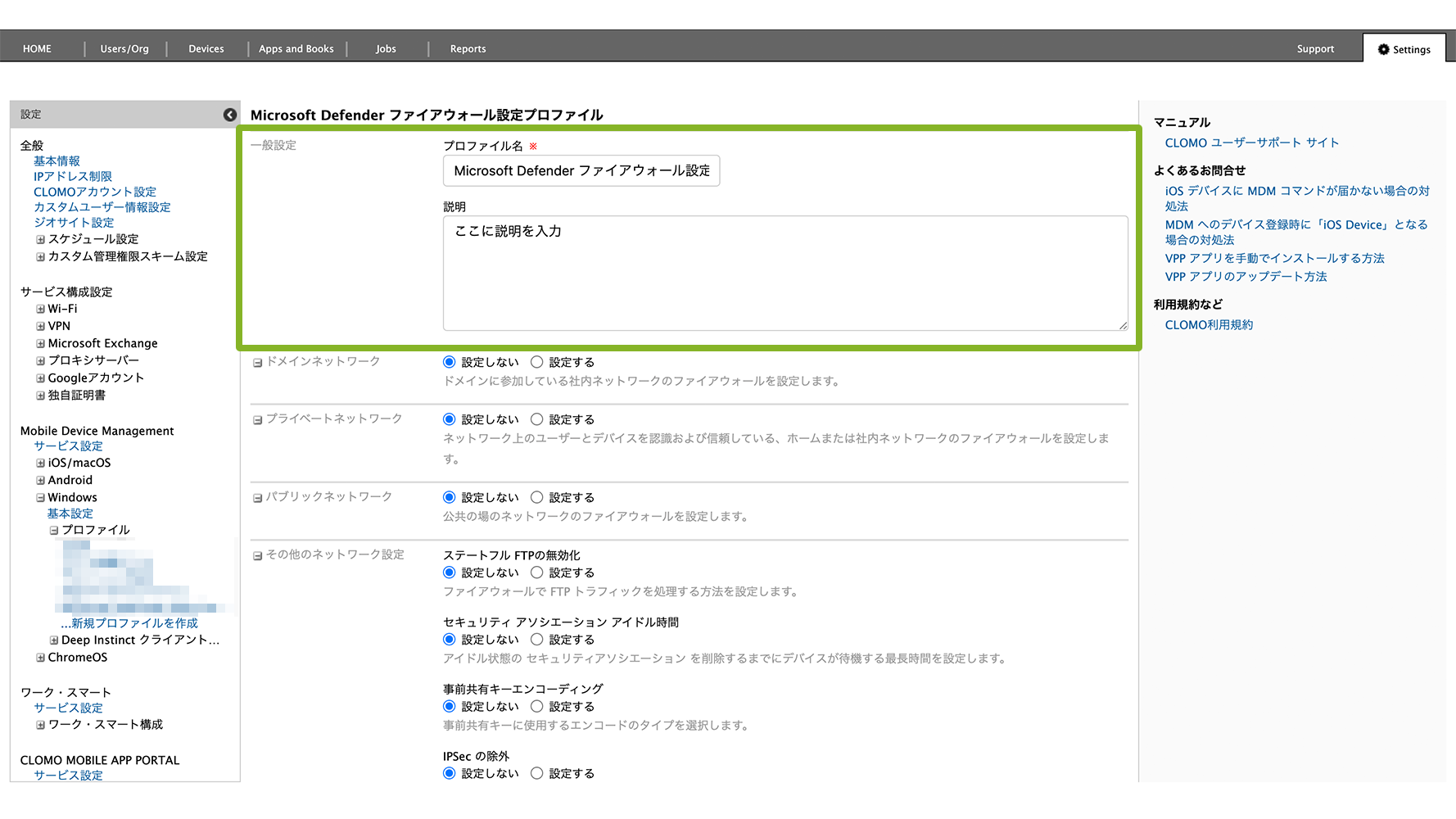
Task: Collapse the パブリックネットワーク section icon
Action: (x=257, y=497)
